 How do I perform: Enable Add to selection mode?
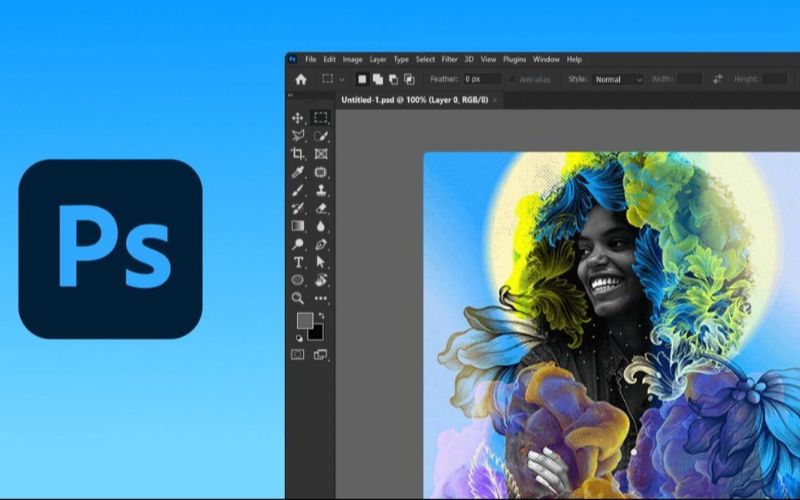(378, 79)
